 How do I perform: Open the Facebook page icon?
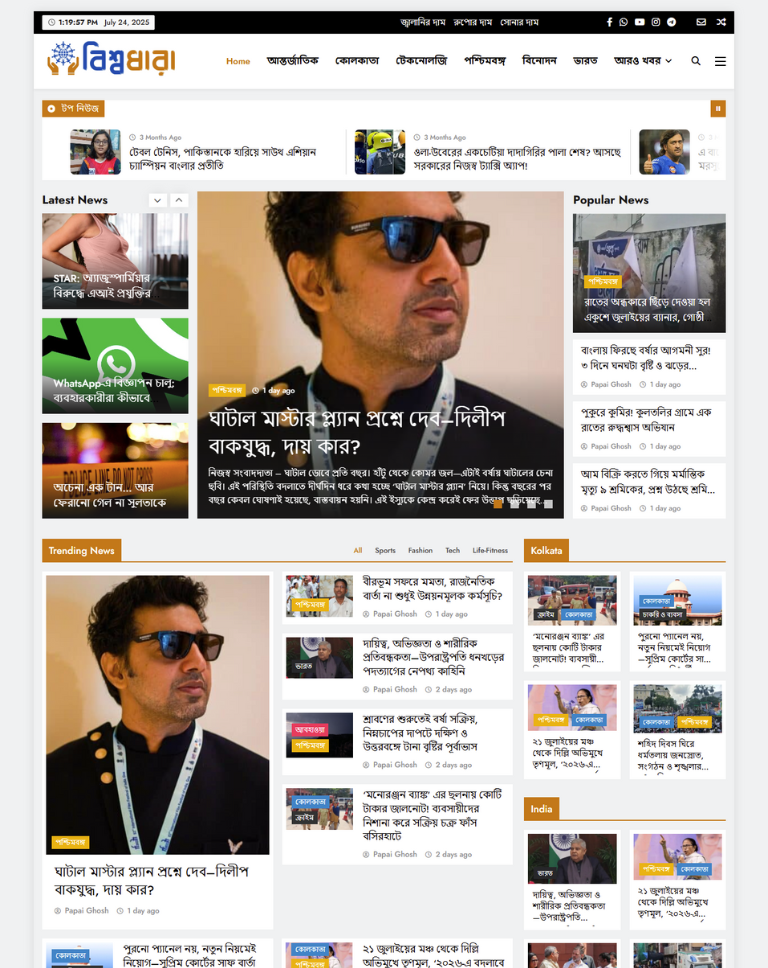coord(609,22)
